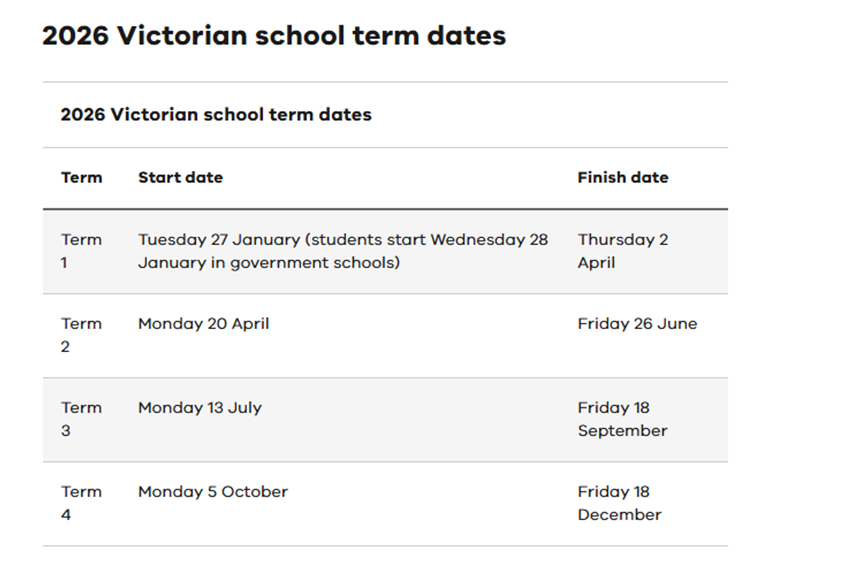845x563 pixels.
Task: Click the 'Monday 5 October' start date
Action: click(212, 492)
